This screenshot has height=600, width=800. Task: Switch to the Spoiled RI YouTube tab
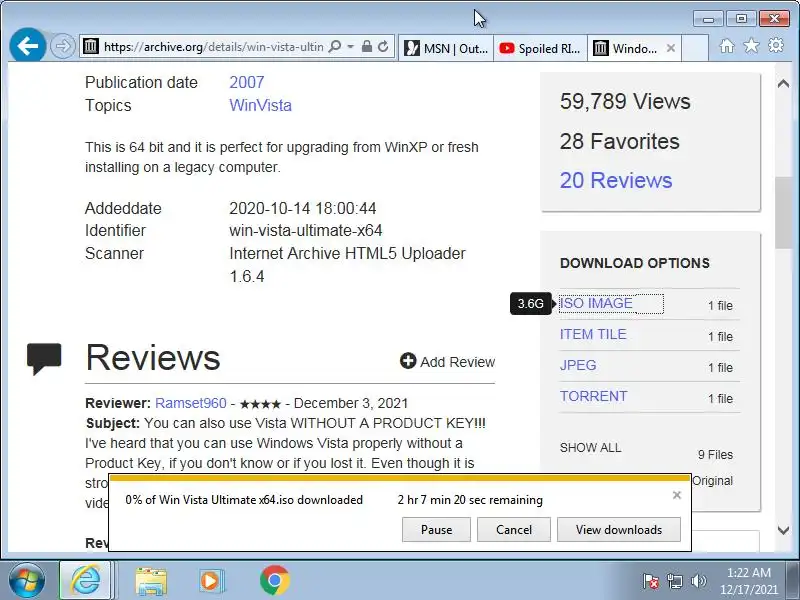pyautogui.click(x=540, y=48)
